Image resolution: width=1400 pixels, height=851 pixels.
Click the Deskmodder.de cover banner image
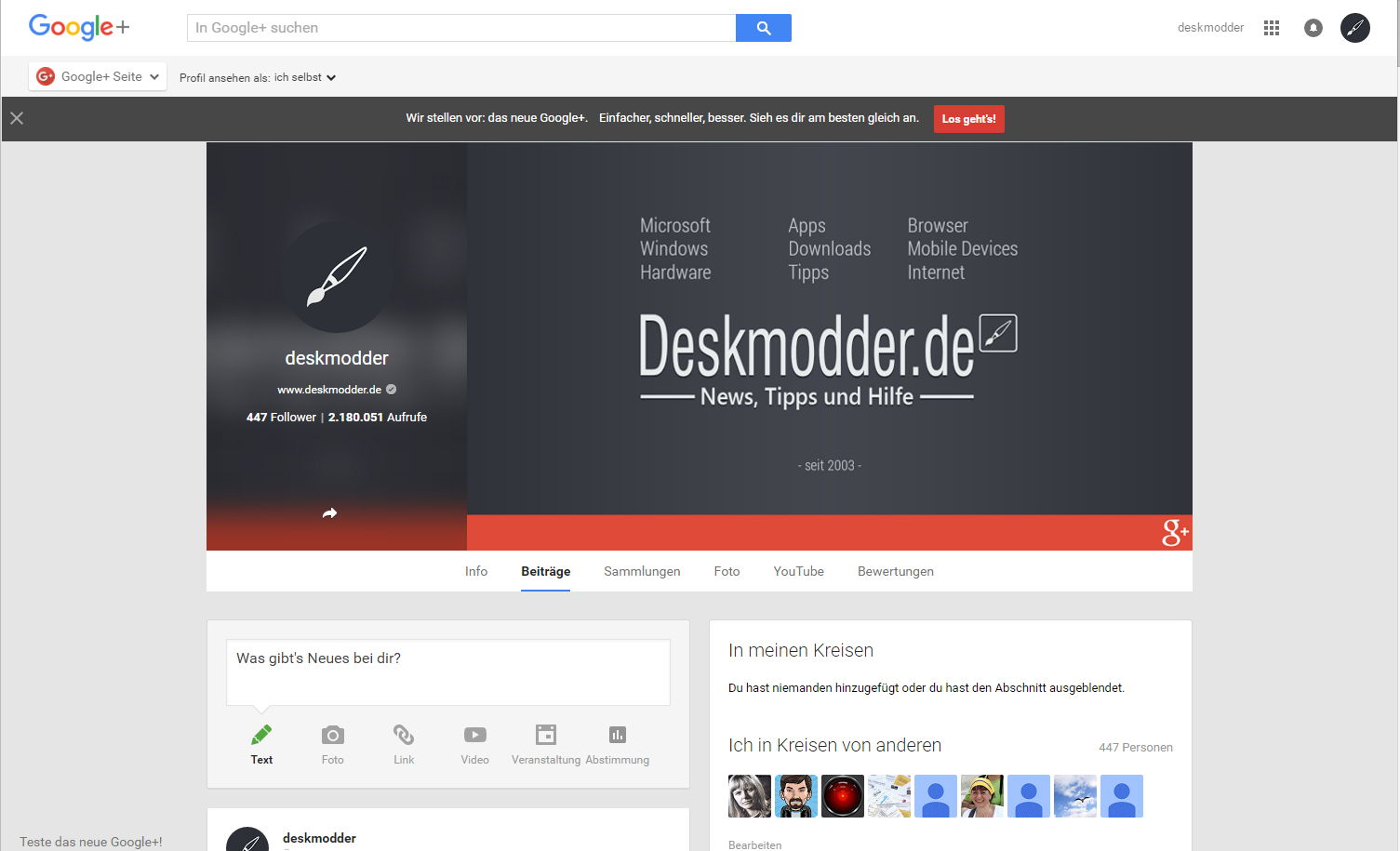(830, 346)
